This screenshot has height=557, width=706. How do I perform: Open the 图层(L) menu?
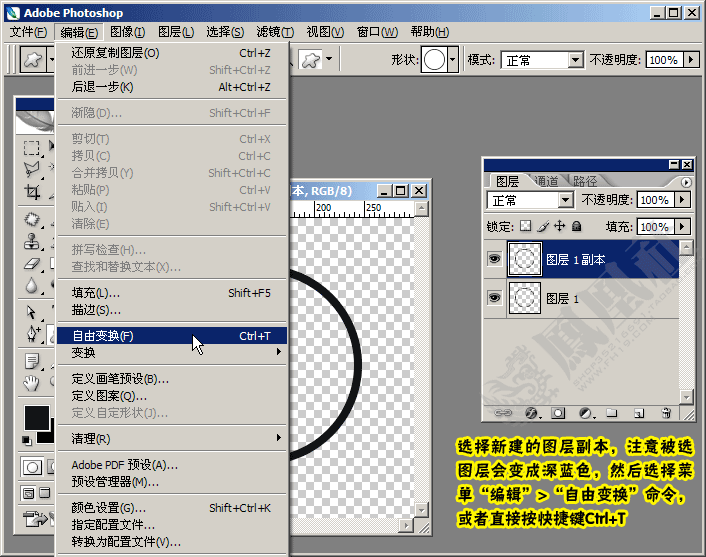[176, 32]
